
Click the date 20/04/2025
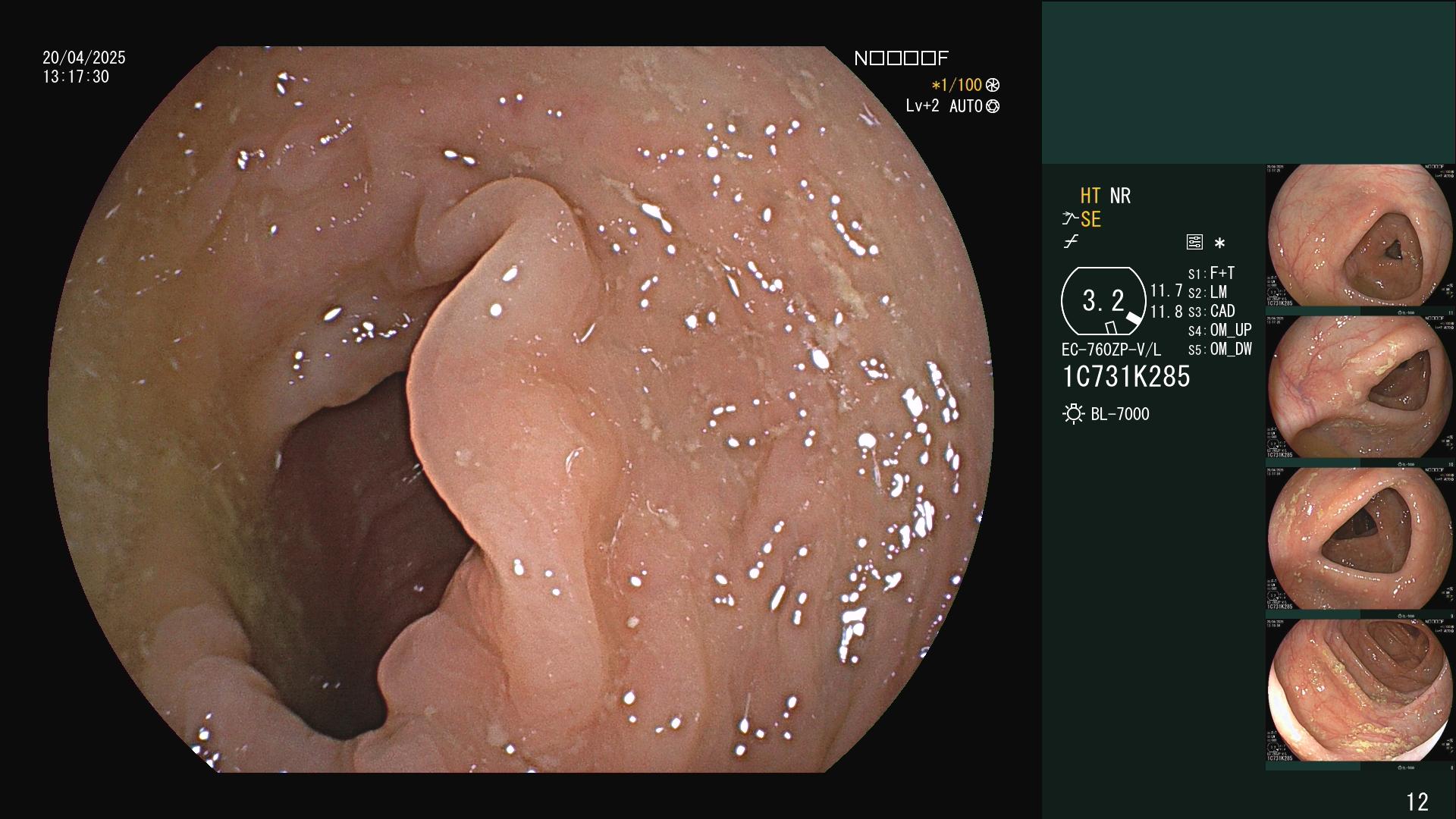(x=84, y=58)
